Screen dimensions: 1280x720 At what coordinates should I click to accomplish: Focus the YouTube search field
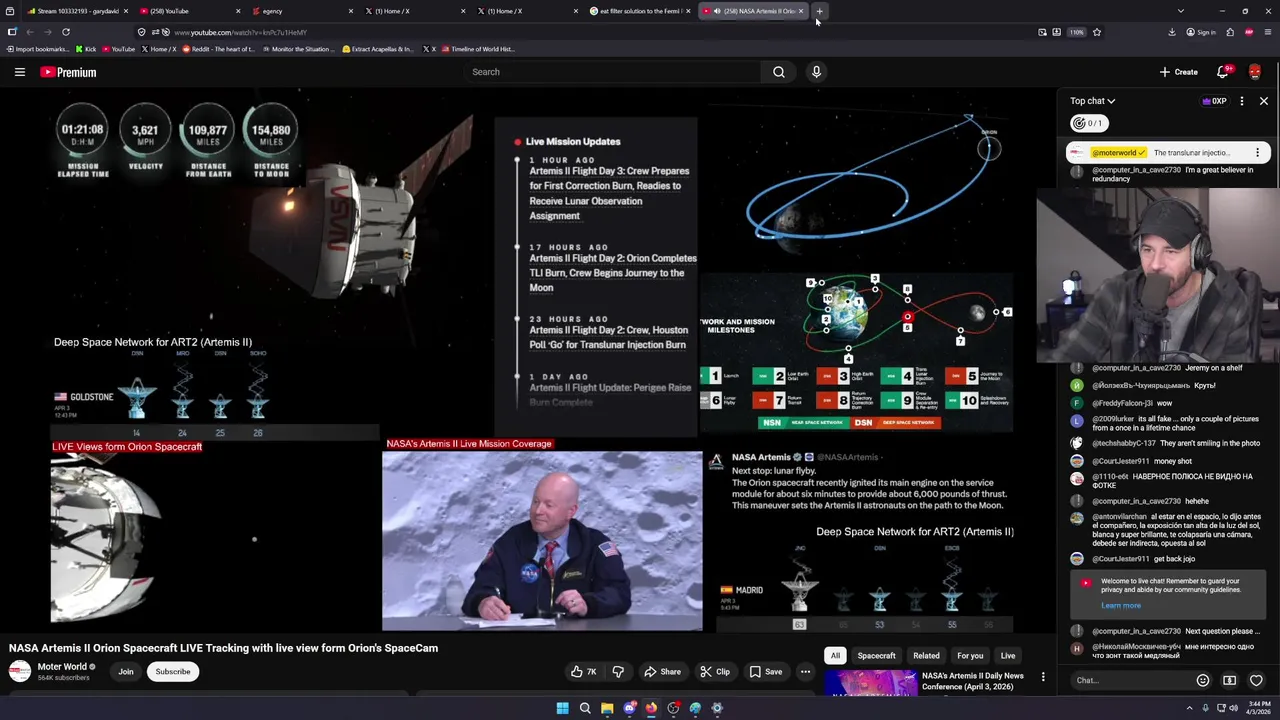pos(612,72)
